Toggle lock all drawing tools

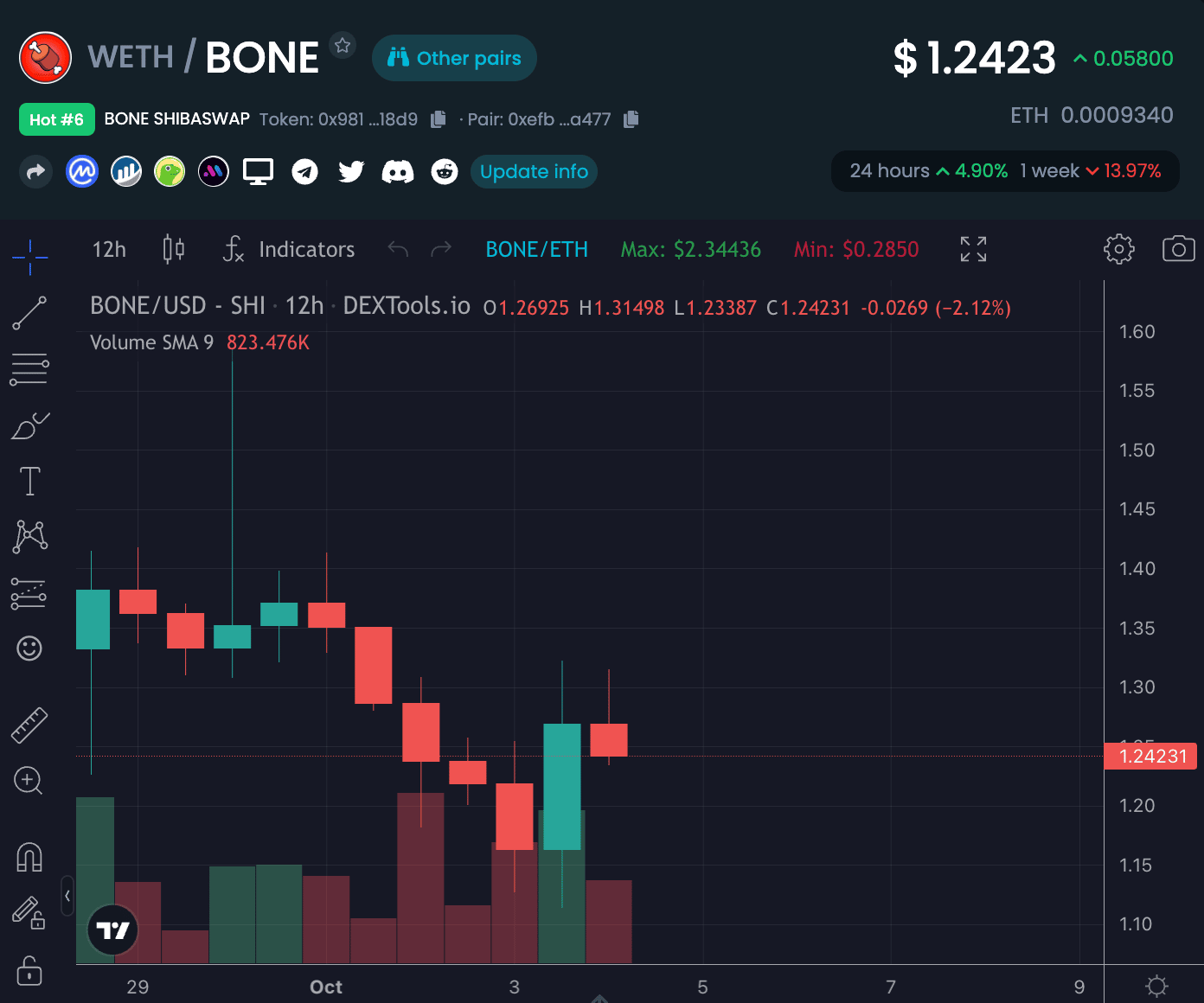(29, 969)
